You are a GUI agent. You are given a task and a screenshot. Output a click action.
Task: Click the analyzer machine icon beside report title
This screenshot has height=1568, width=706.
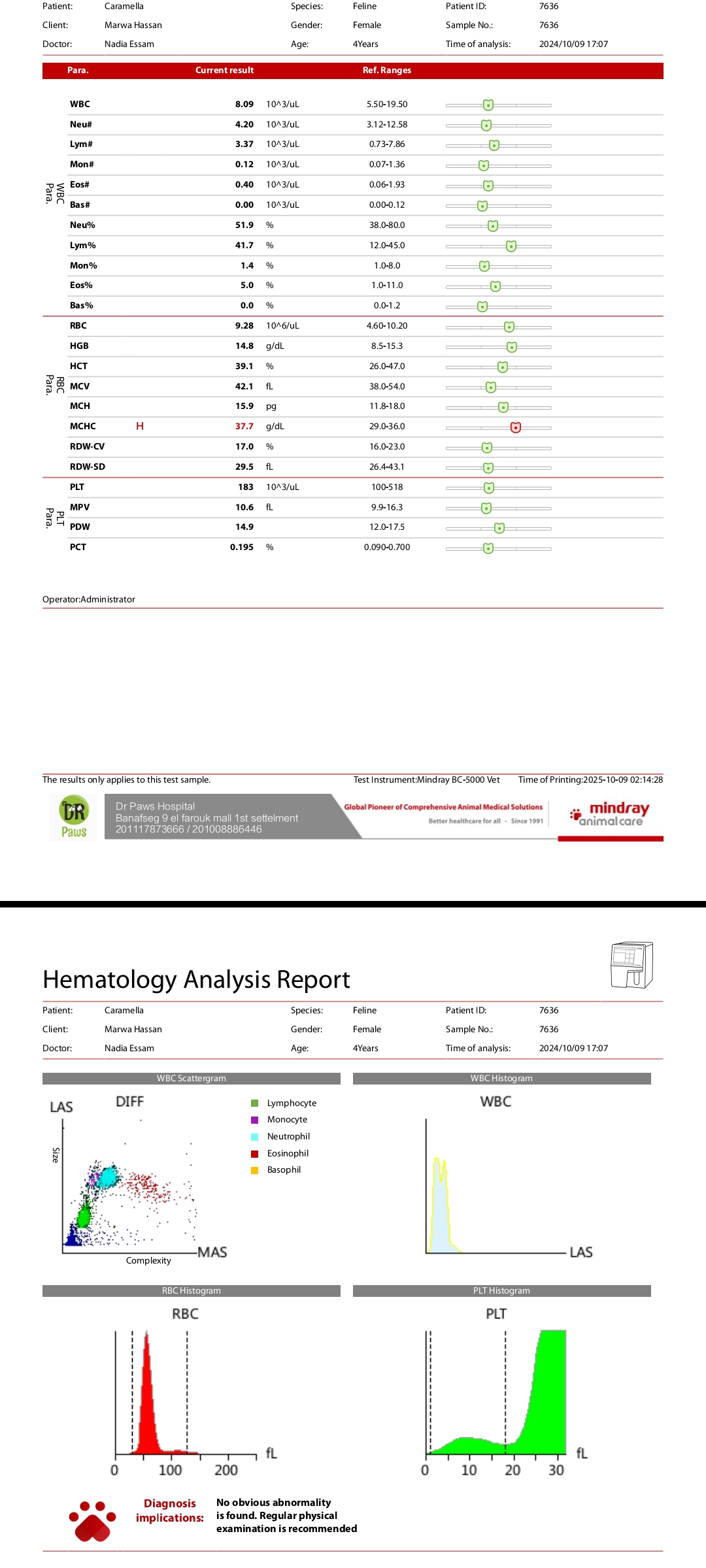[x=631, y=965]
